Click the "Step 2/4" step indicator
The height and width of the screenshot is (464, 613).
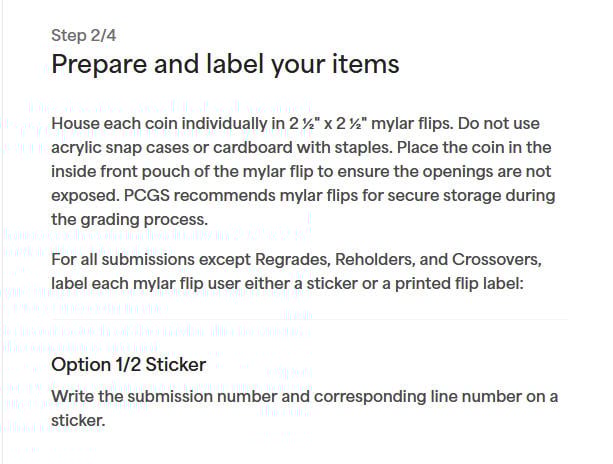[x=84, y=36]
